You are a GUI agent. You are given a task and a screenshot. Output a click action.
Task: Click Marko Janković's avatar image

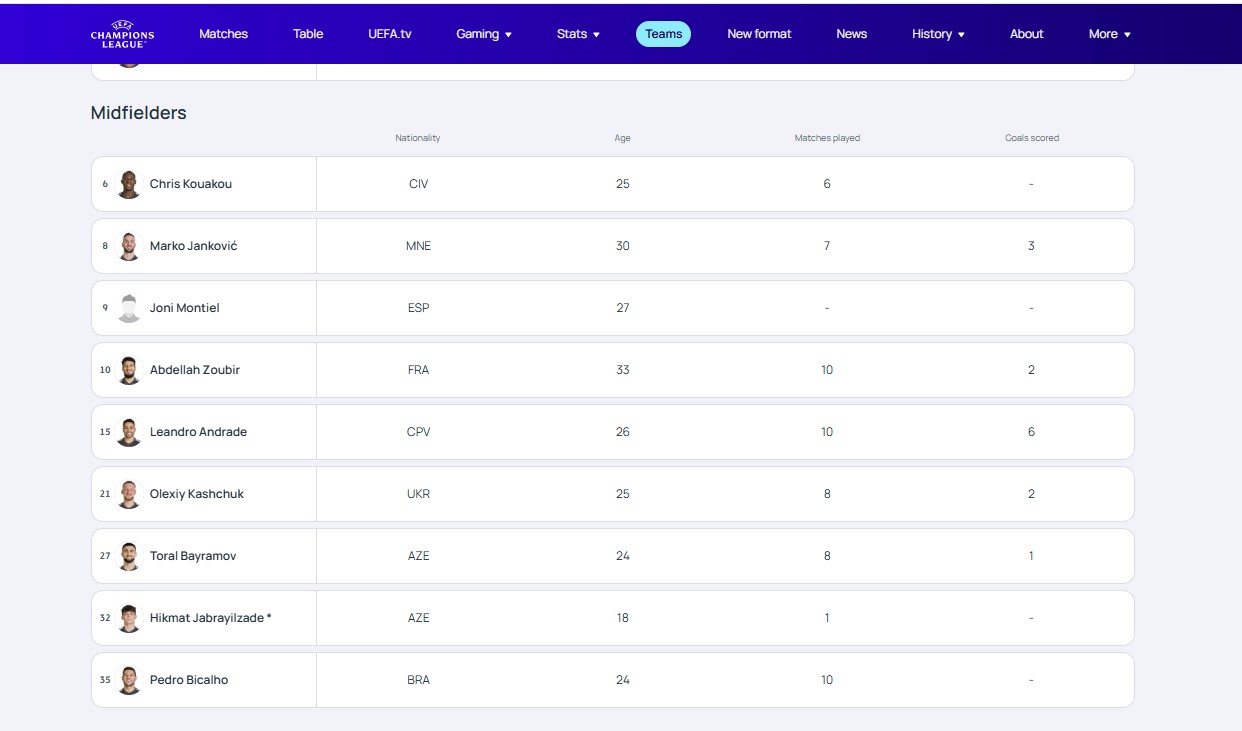(128, 246)
